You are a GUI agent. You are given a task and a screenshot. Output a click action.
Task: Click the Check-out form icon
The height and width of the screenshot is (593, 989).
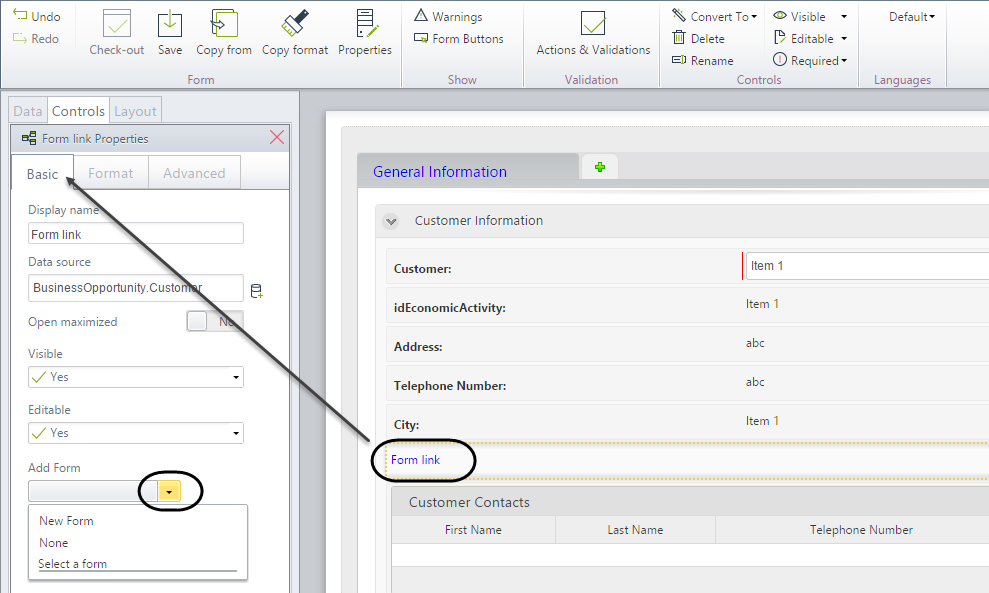click(x=117, y=24)
